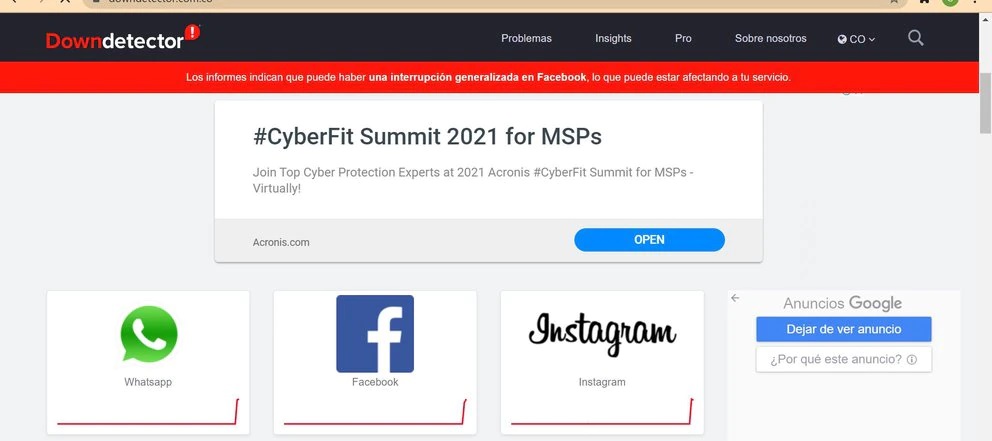Viewport: 992px width, 441px height.
Task: Open the Problemas menu item
Action: point(526,39)
